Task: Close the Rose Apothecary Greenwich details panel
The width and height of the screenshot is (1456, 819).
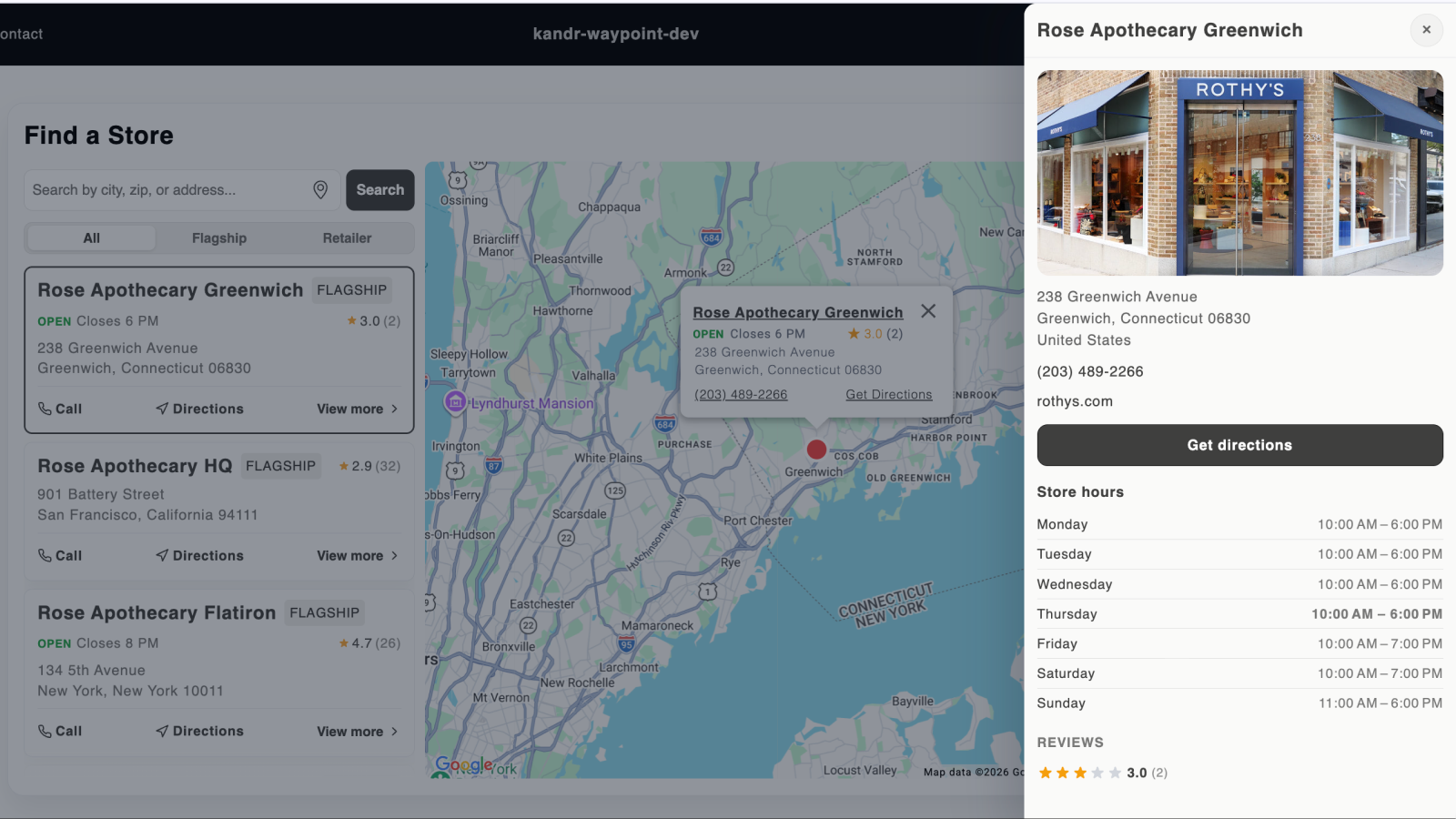Action: tap(1426, 30)
